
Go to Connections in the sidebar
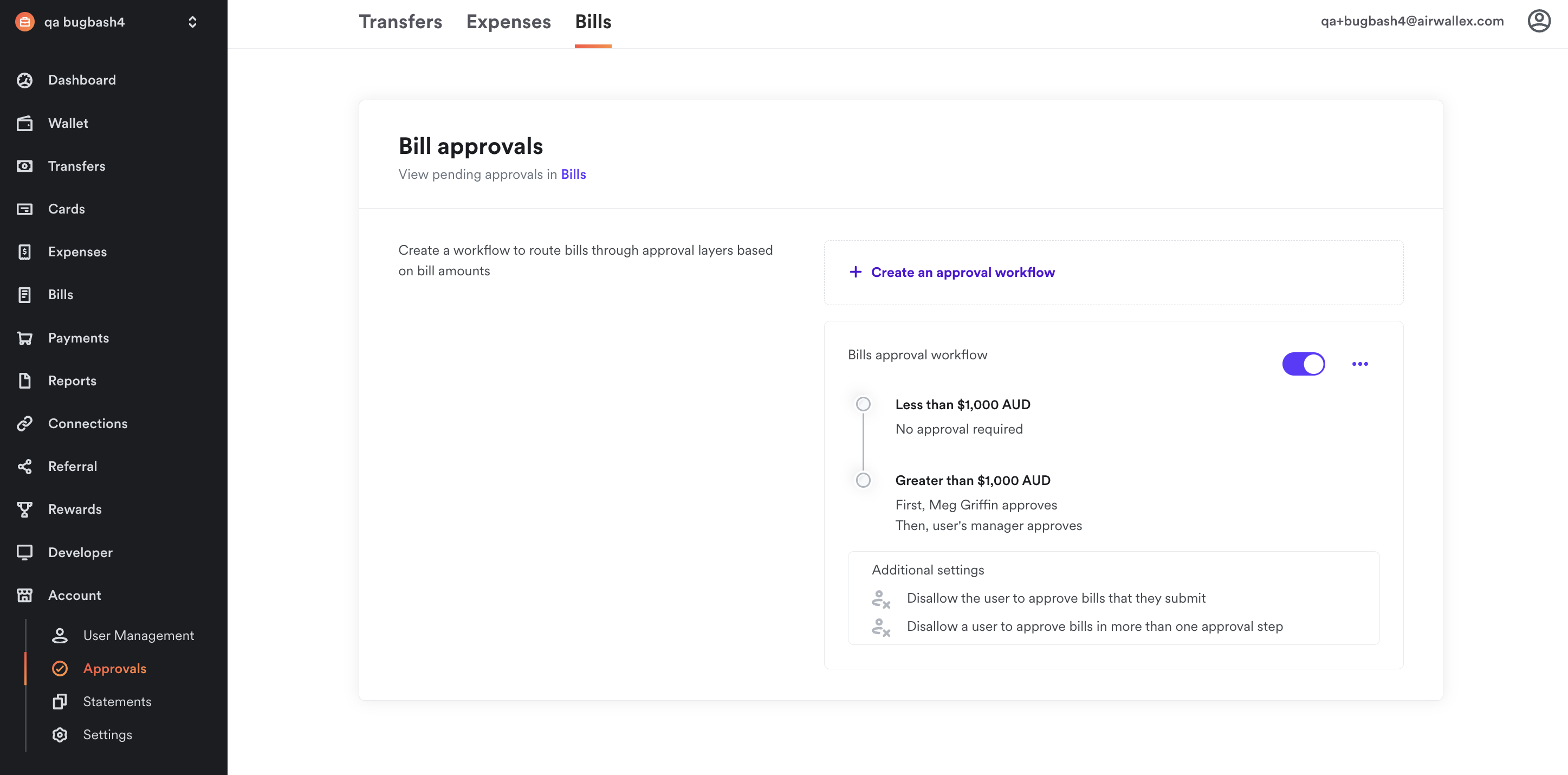[88, 424]
